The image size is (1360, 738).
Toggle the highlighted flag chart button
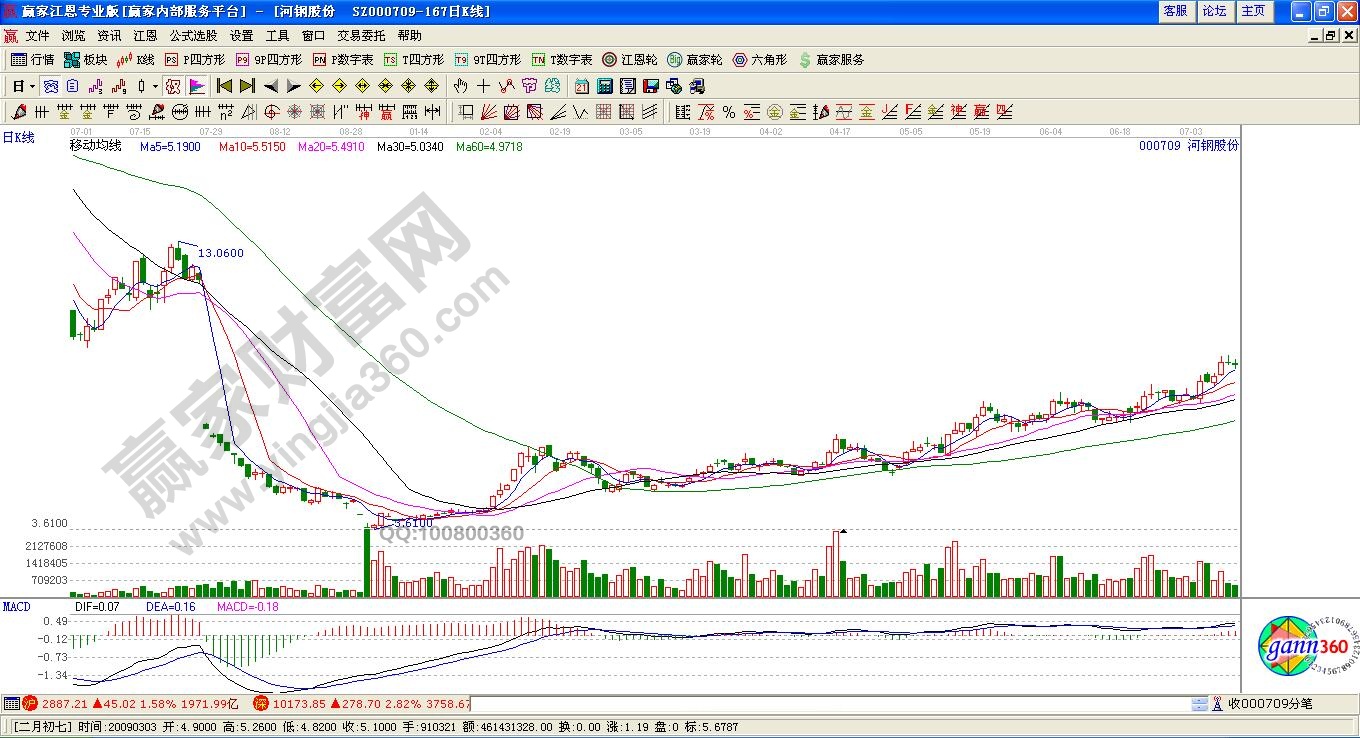(197, 86)
